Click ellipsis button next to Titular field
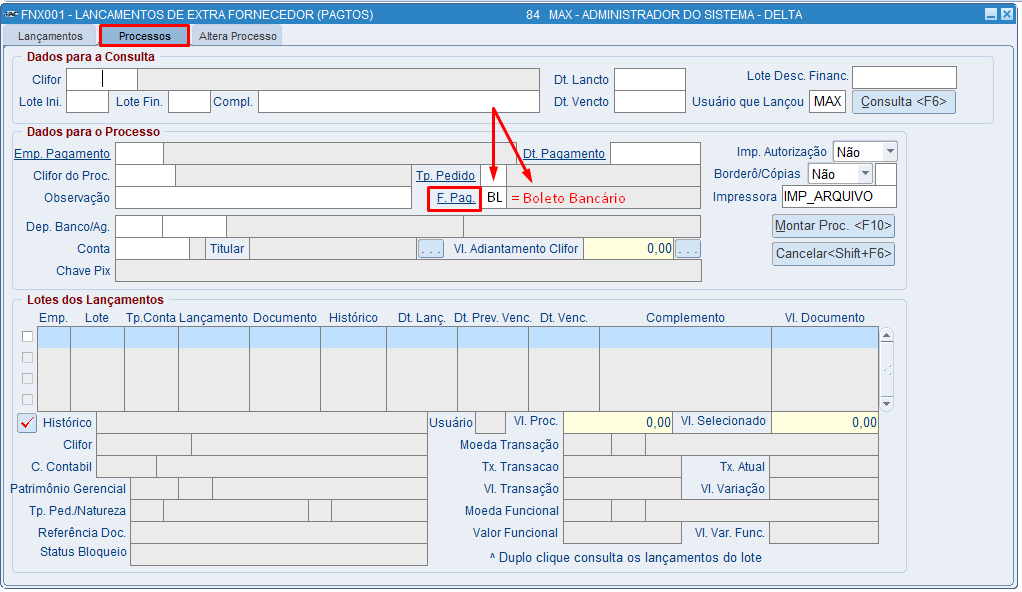The image size is (1022, 592). [431, 249]
